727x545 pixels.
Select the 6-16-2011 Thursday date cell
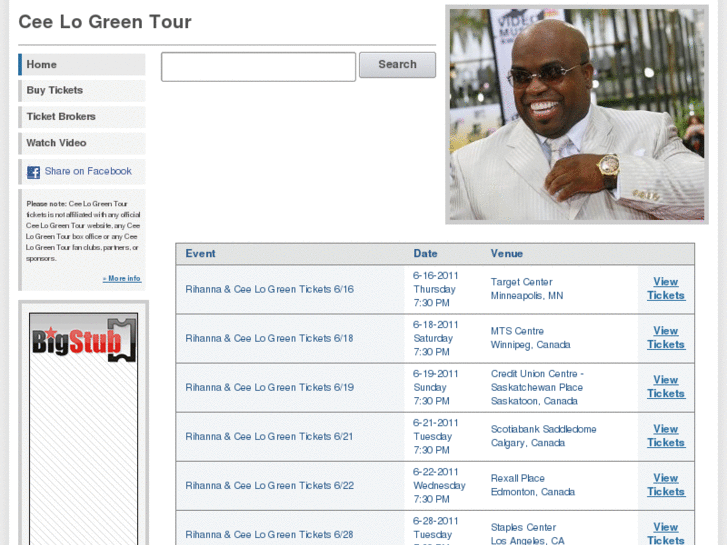(x=436, y=289)
